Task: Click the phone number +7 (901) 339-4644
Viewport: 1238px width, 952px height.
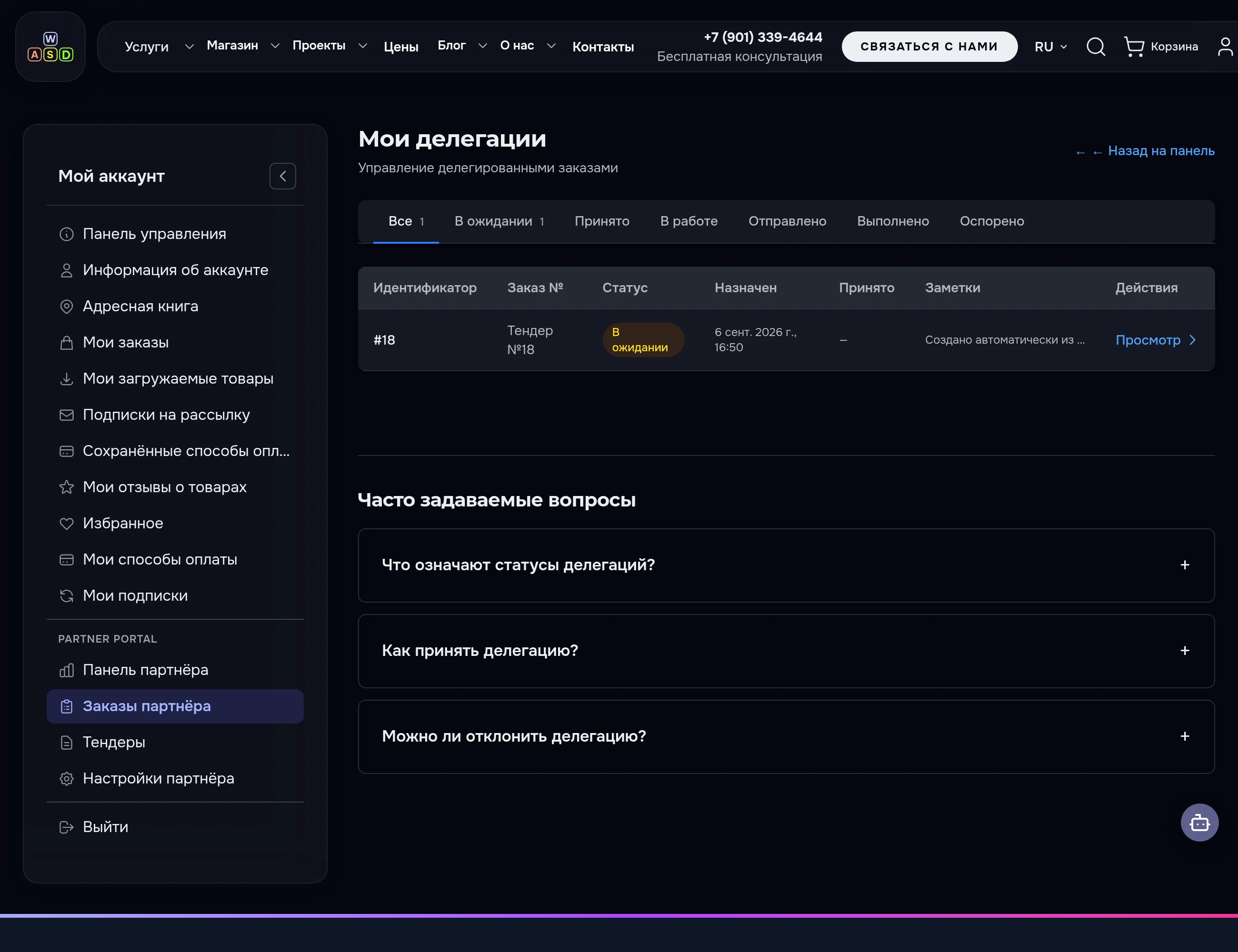Action: (x=763, y=38)
